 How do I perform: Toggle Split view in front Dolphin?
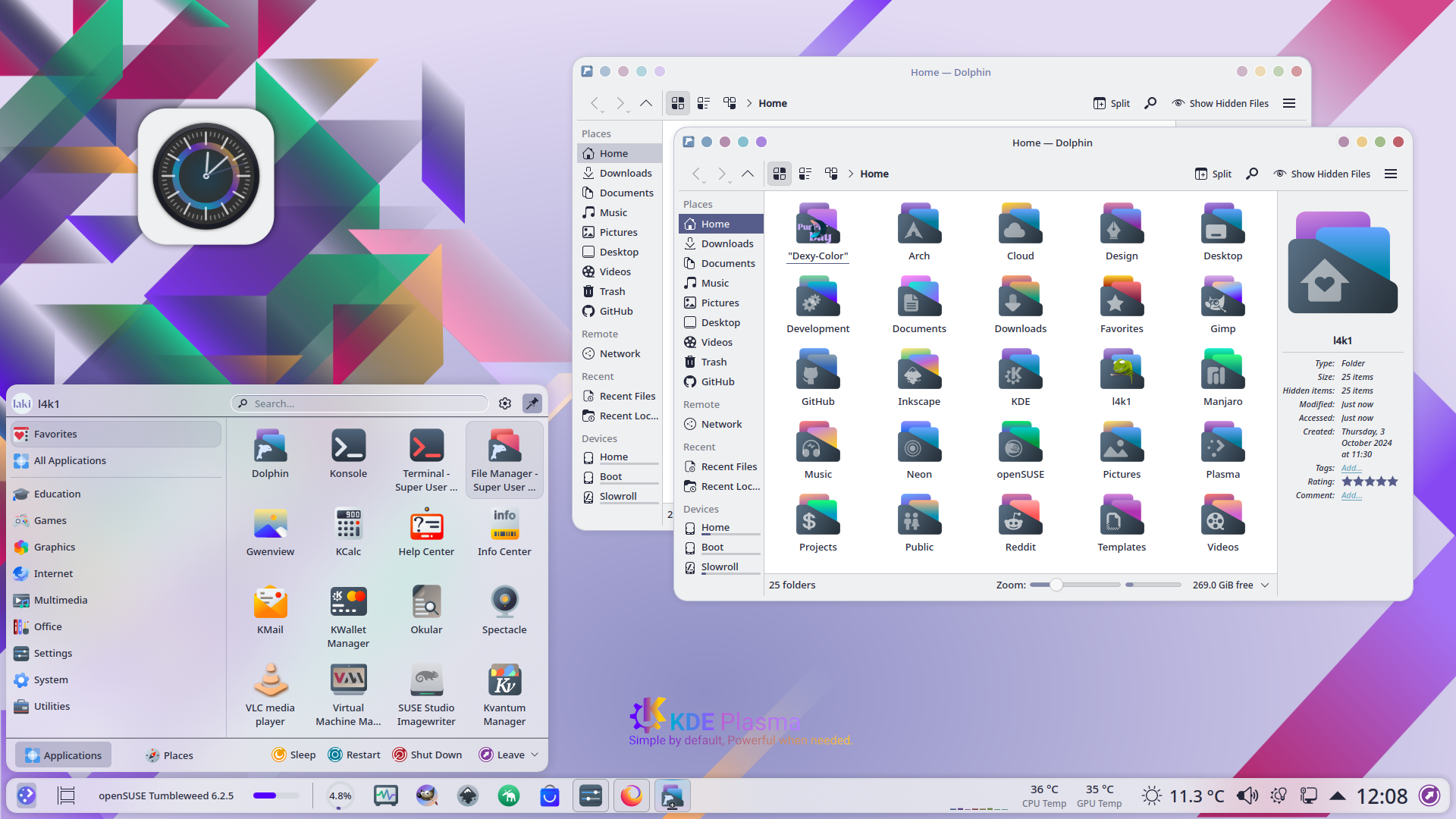click(x=1213, y=174)
